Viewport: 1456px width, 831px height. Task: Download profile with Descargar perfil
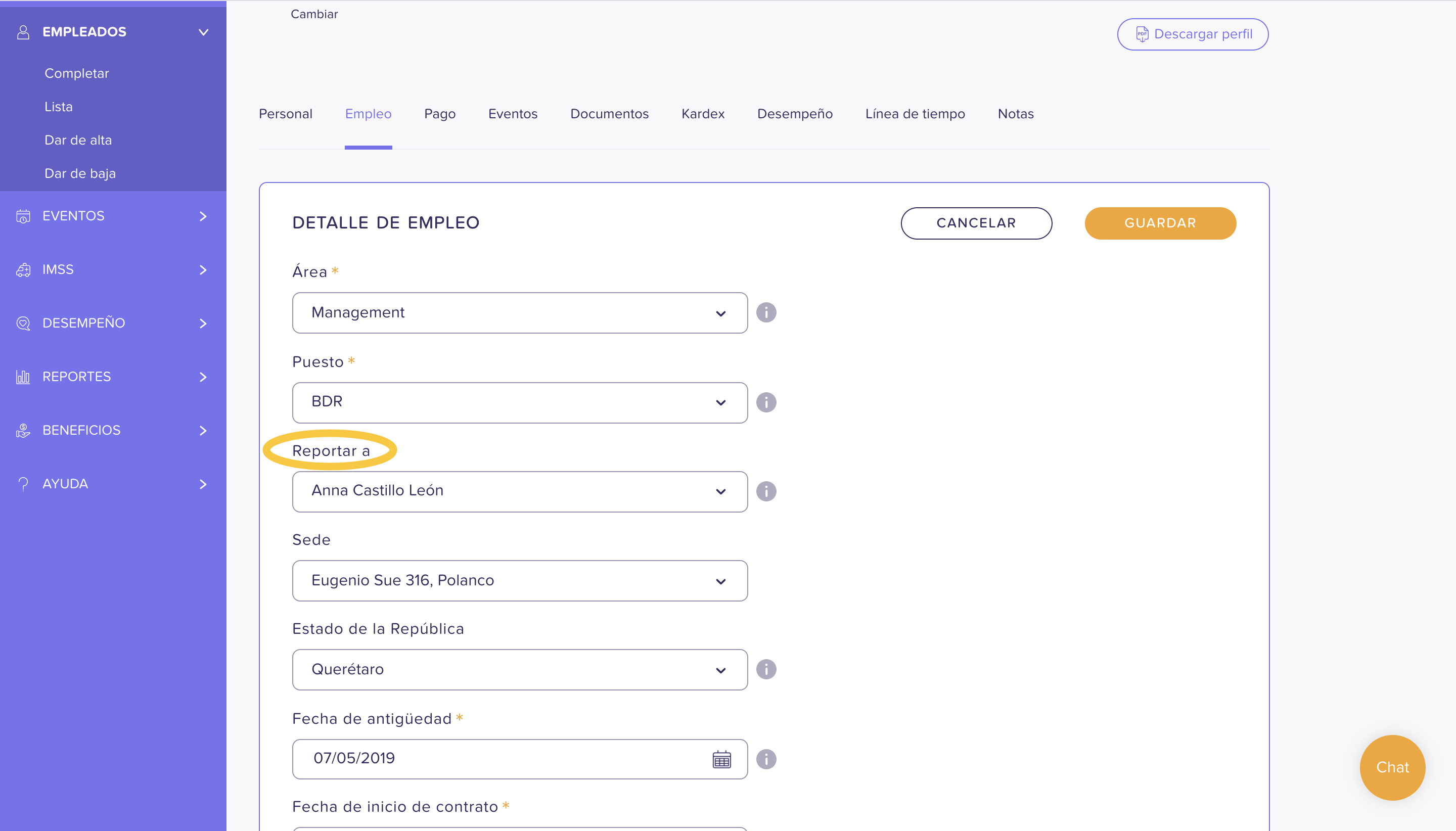coord(1192,34)
